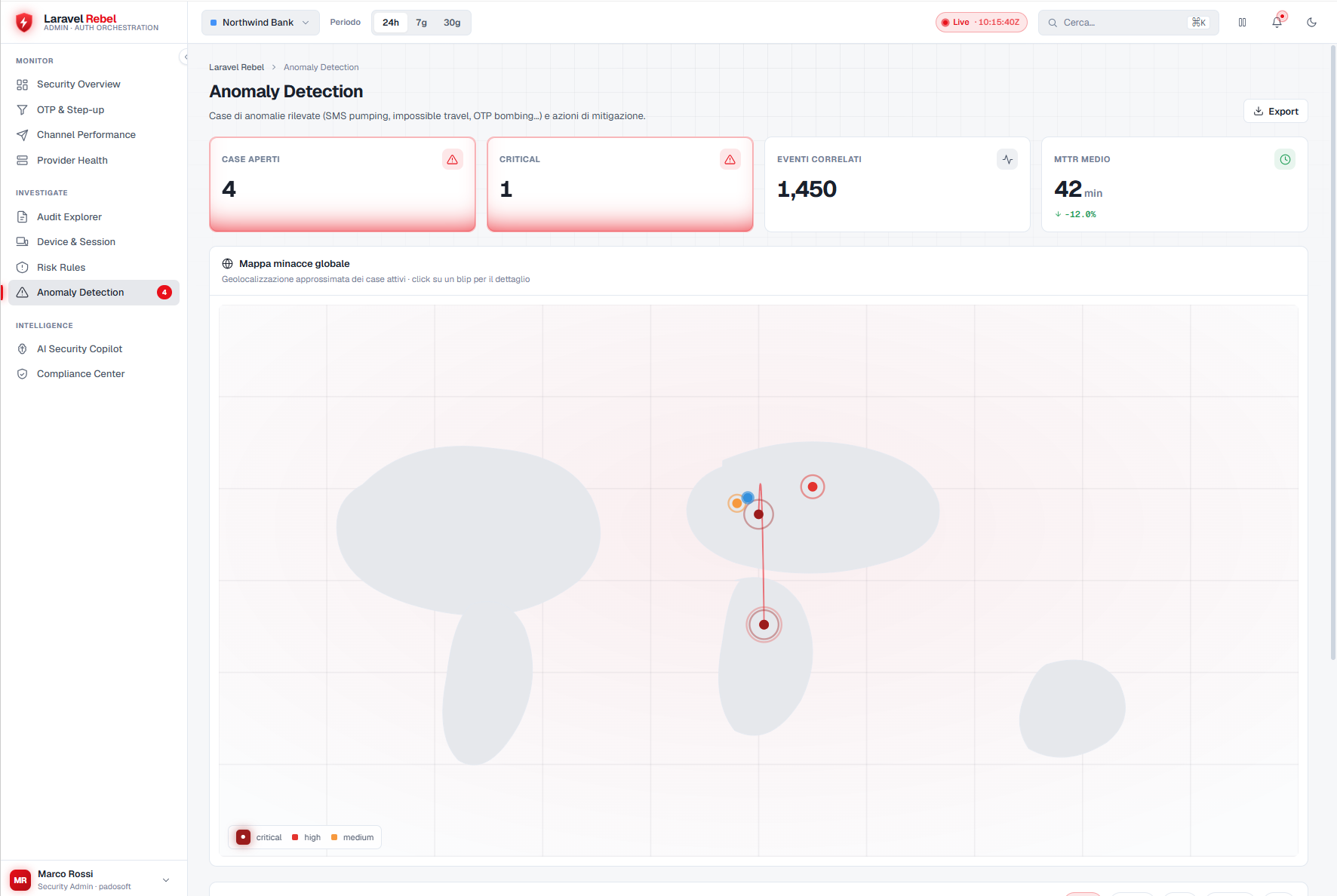Click the Device & Session monitor icon
This screenshot has height=896, width=1337.
[23, 242]
